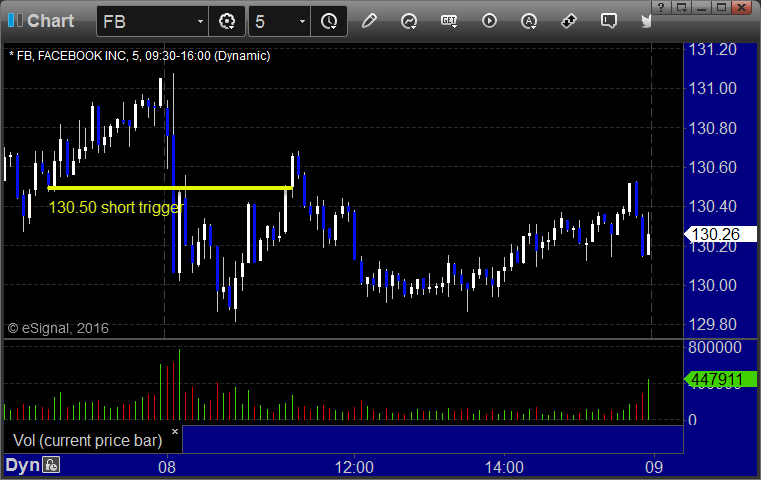Screen dimensions: 761x480
Task: Open the FB symbol dropdown
Action: [x=200, y=21]
